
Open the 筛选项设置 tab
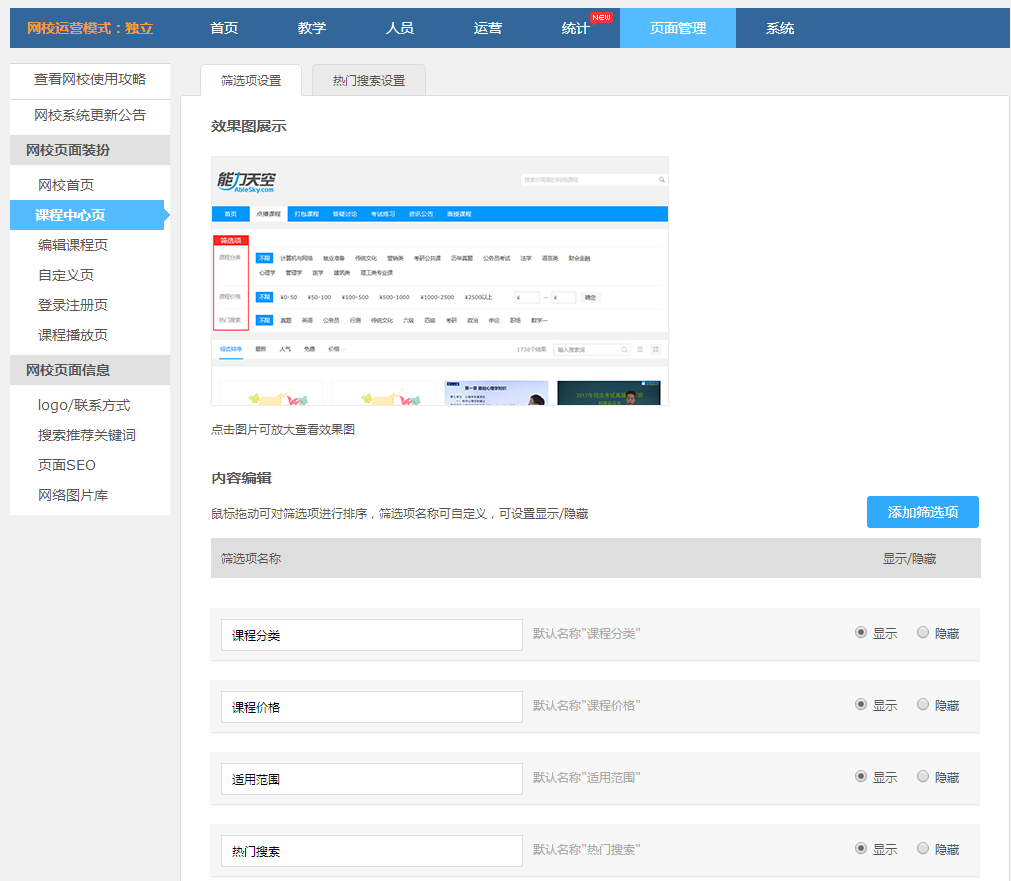251,80
